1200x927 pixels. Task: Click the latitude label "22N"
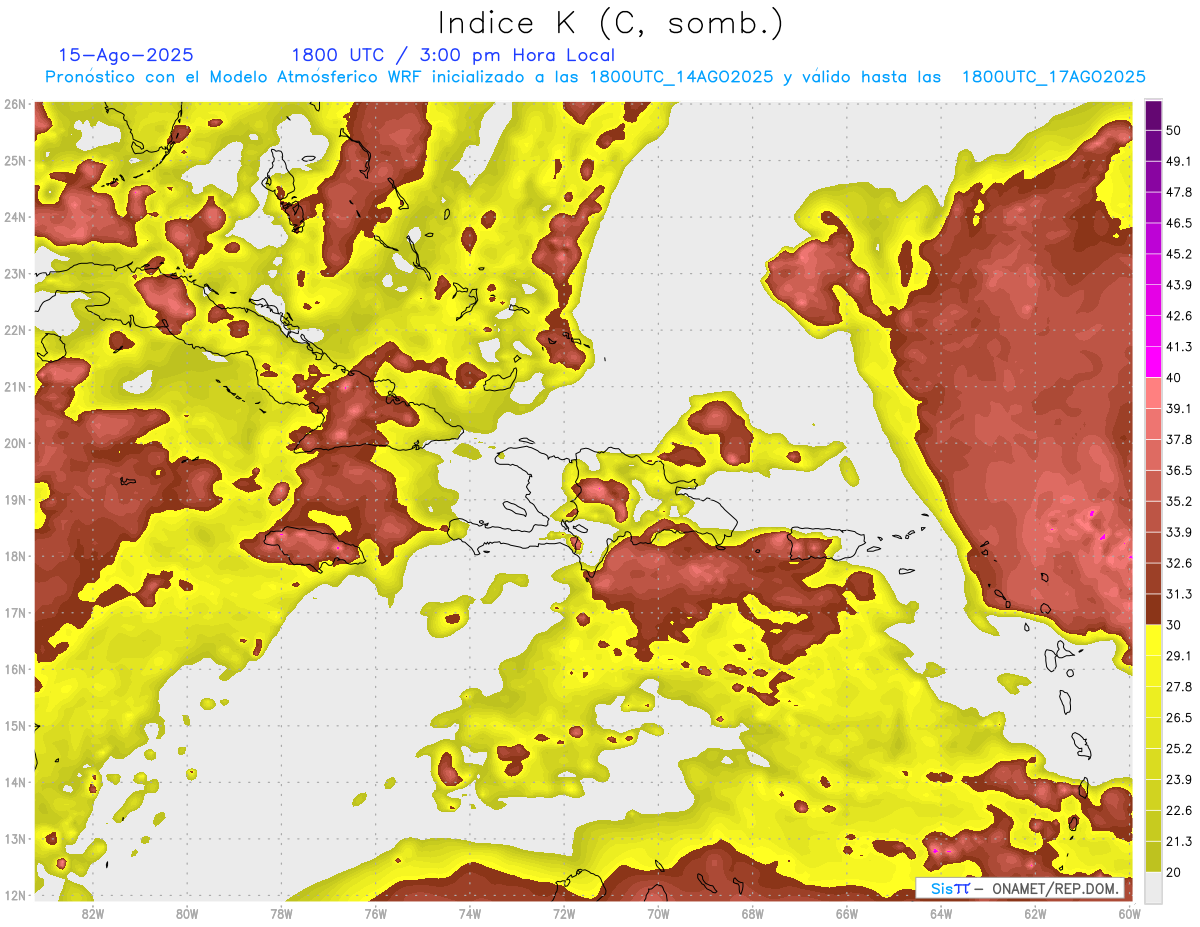coord(15,330)
